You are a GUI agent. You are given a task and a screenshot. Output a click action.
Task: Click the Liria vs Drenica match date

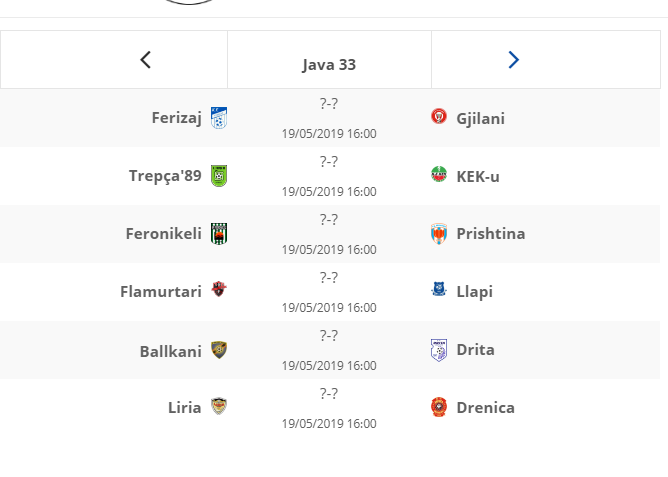[x=329, y=424]
